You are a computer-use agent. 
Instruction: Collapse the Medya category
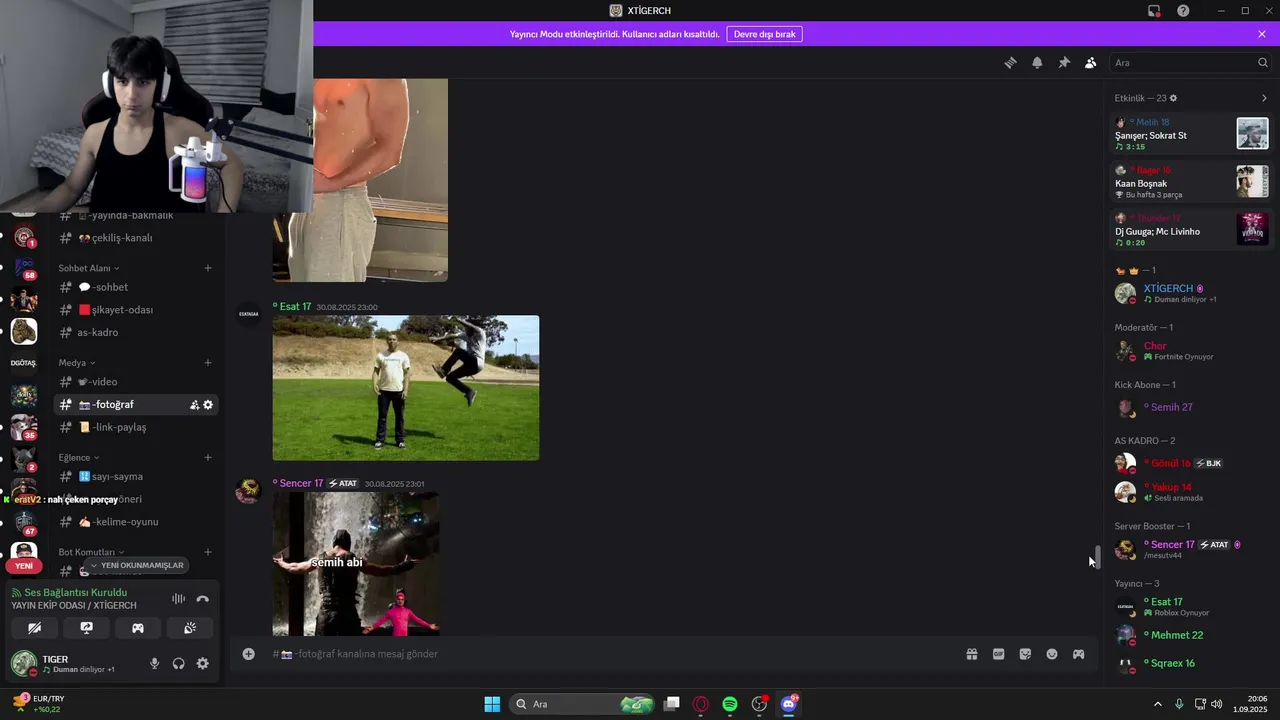[76, 363]
